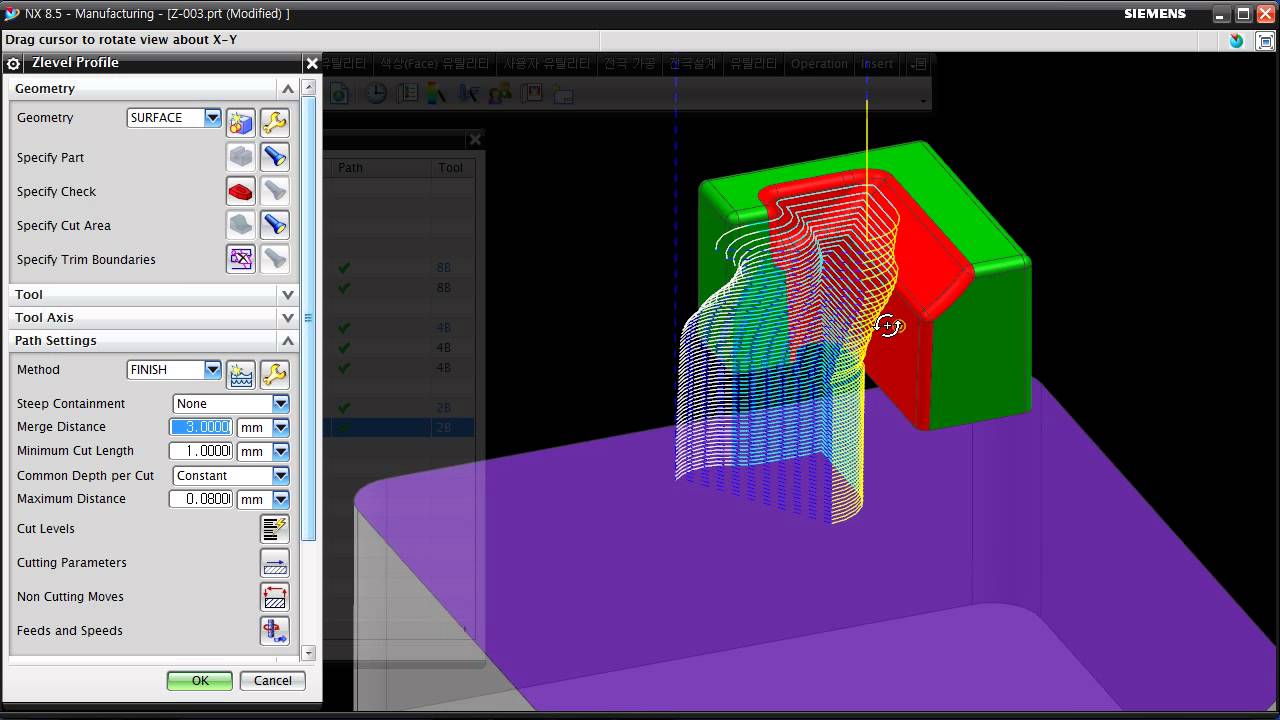Viewport: 1280px width, 720px height.
Task: Expand the Tool section
Action: coord(288,295)
